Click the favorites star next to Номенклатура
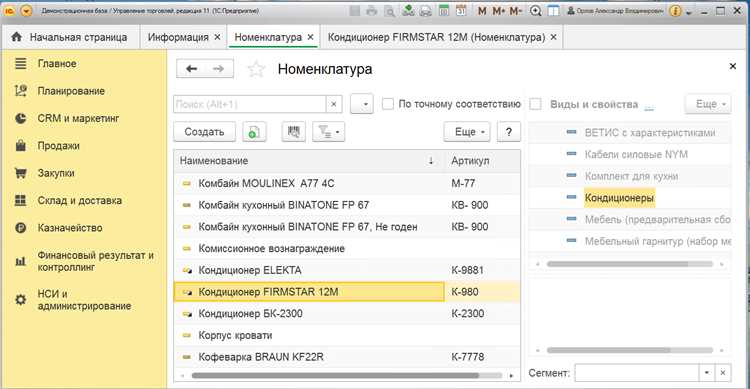The image size is (750, 389). point(256,69)
